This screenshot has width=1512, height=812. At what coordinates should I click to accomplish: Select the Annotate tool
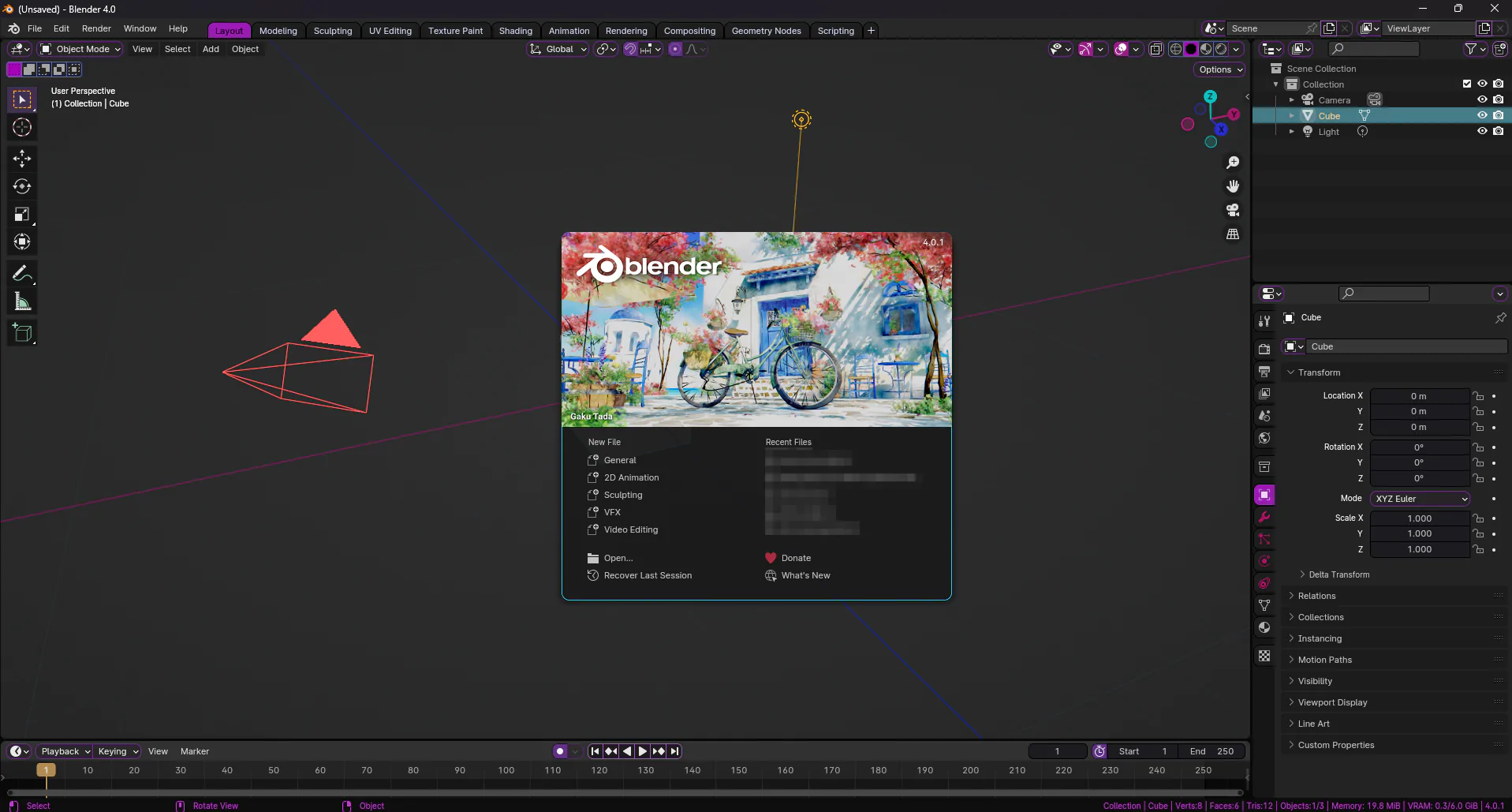coord(22,274)
